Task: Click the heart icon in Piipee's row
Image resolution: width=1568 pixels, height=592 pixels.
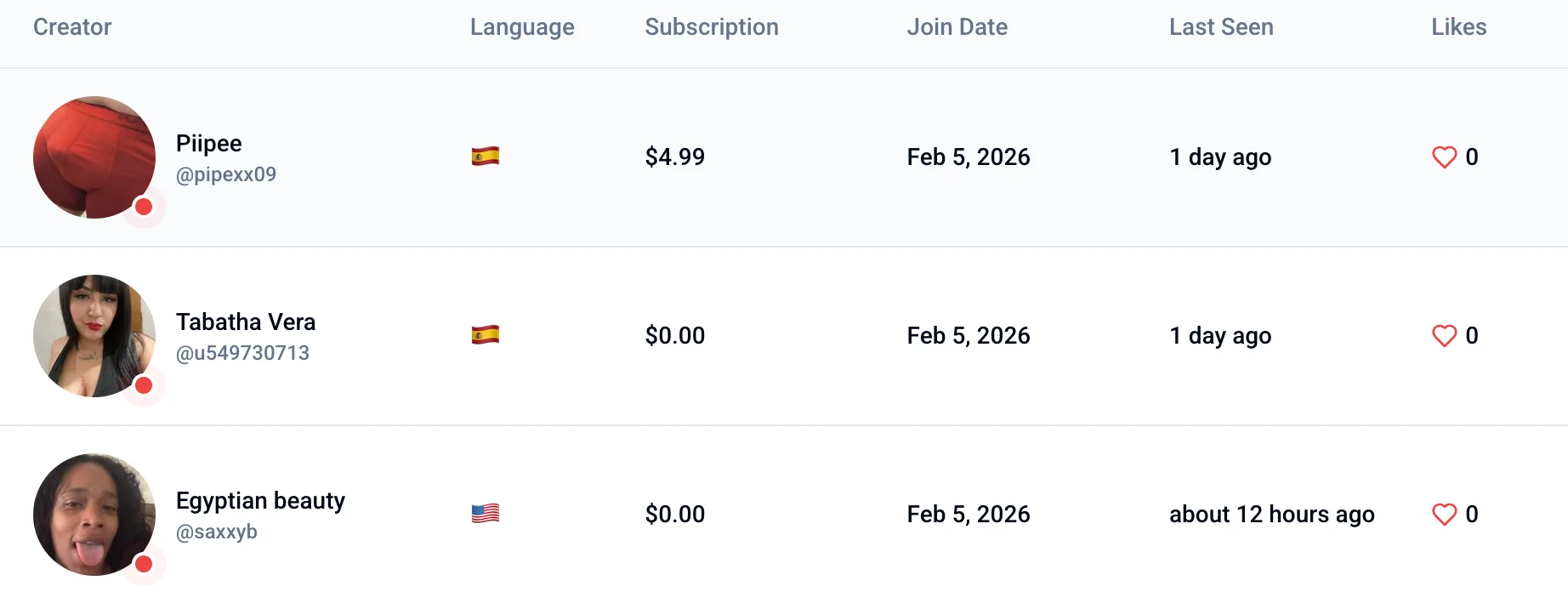Action: click(x=1444, y=157)
